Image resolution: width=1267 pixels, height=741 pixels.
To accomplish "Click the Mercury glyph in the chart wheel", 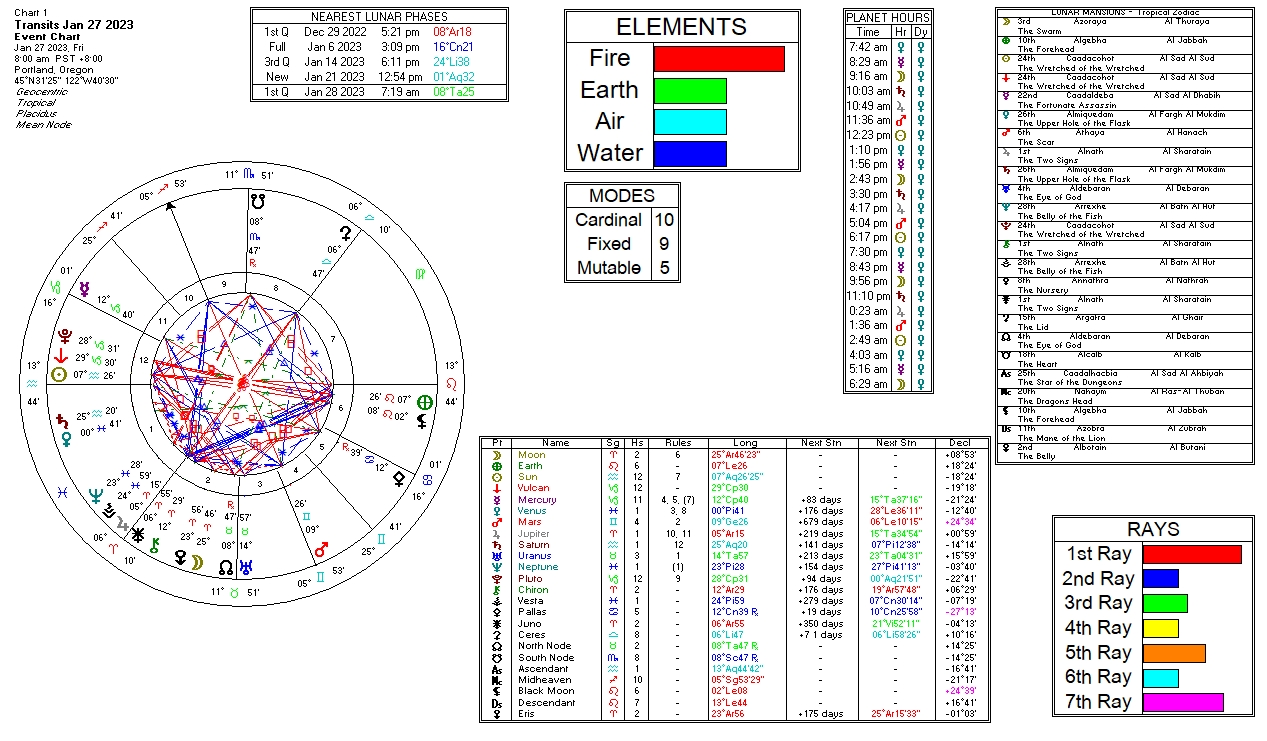I will [85, 287].
